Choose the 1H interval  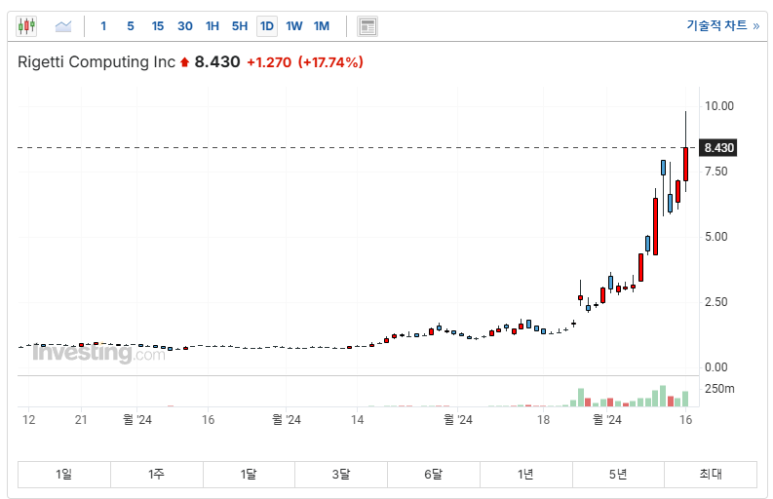coord(212,26)
